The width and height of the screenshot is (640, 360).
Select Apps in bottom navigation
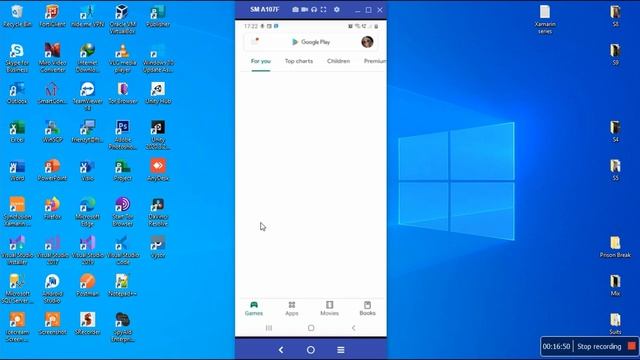[291, 308]
